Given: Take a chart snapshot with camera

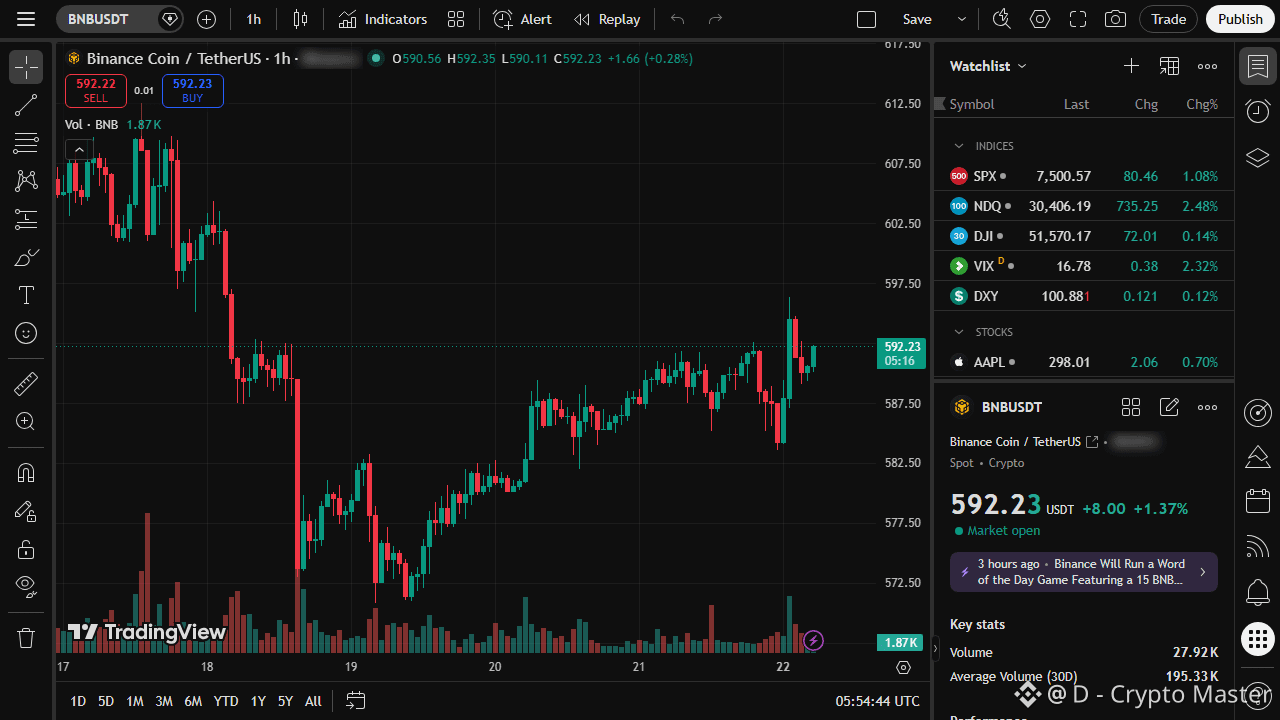Looking at the screenshot, I should (x=1115, y=19).
